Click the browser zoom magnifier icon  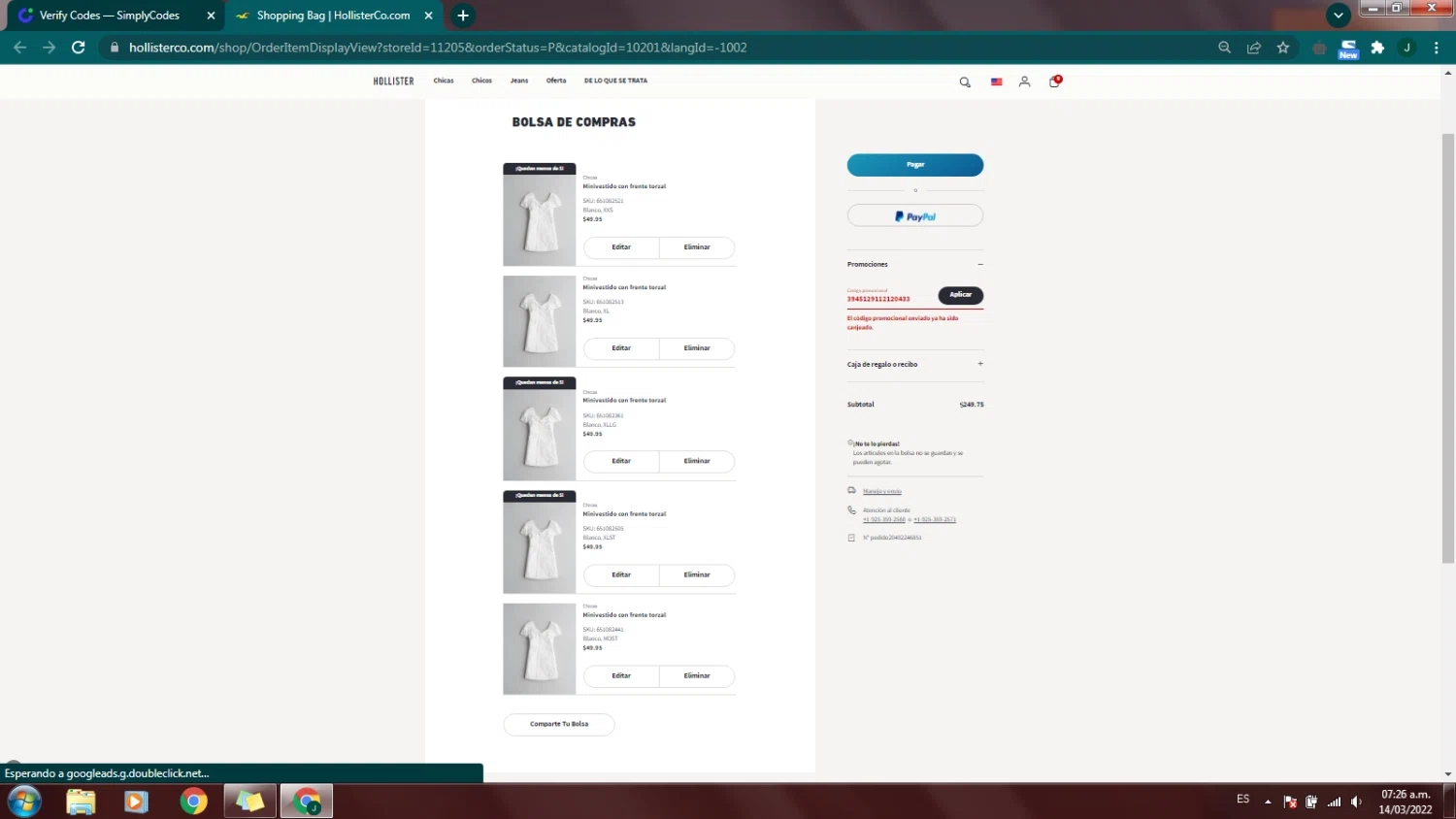click(x=1224, y=48)
